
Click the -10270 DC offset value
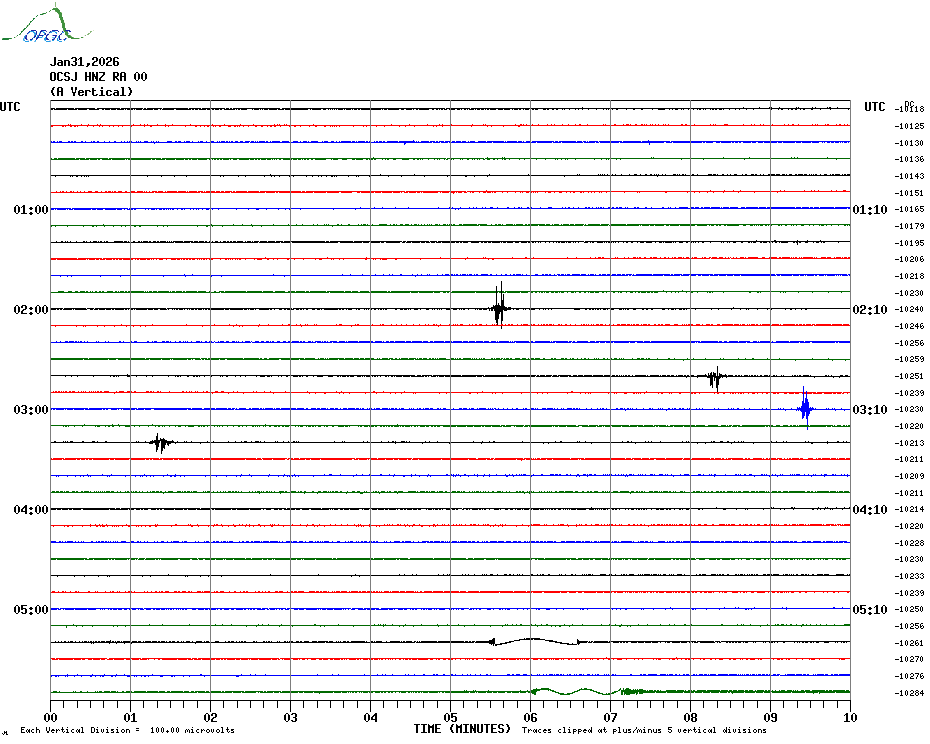pos(909,659)
